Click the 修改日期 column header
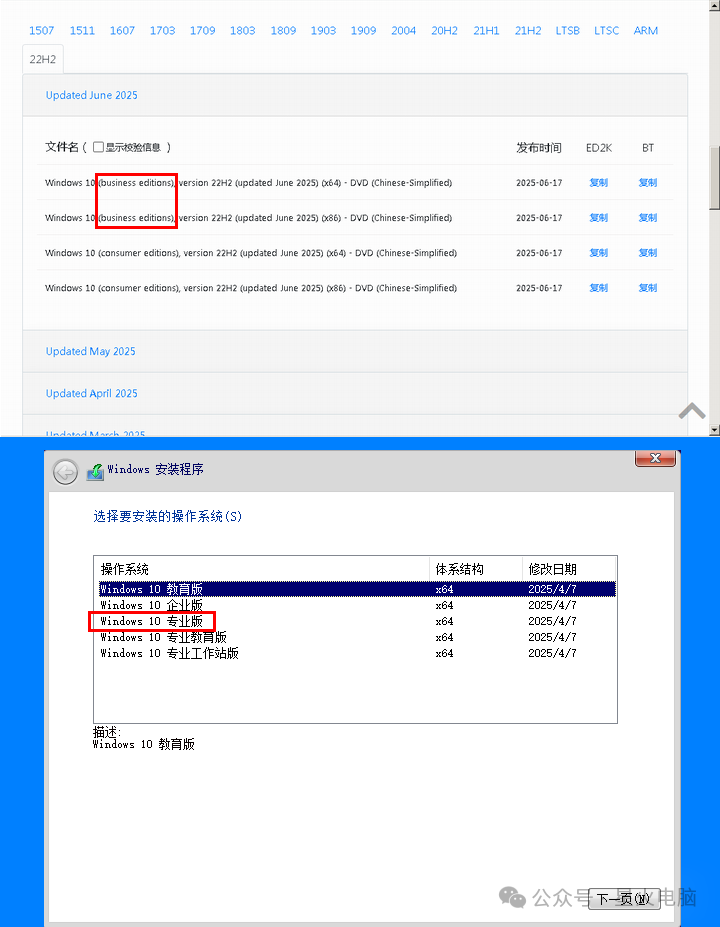Viewport: 720px width, 927px height. (569, 569)
